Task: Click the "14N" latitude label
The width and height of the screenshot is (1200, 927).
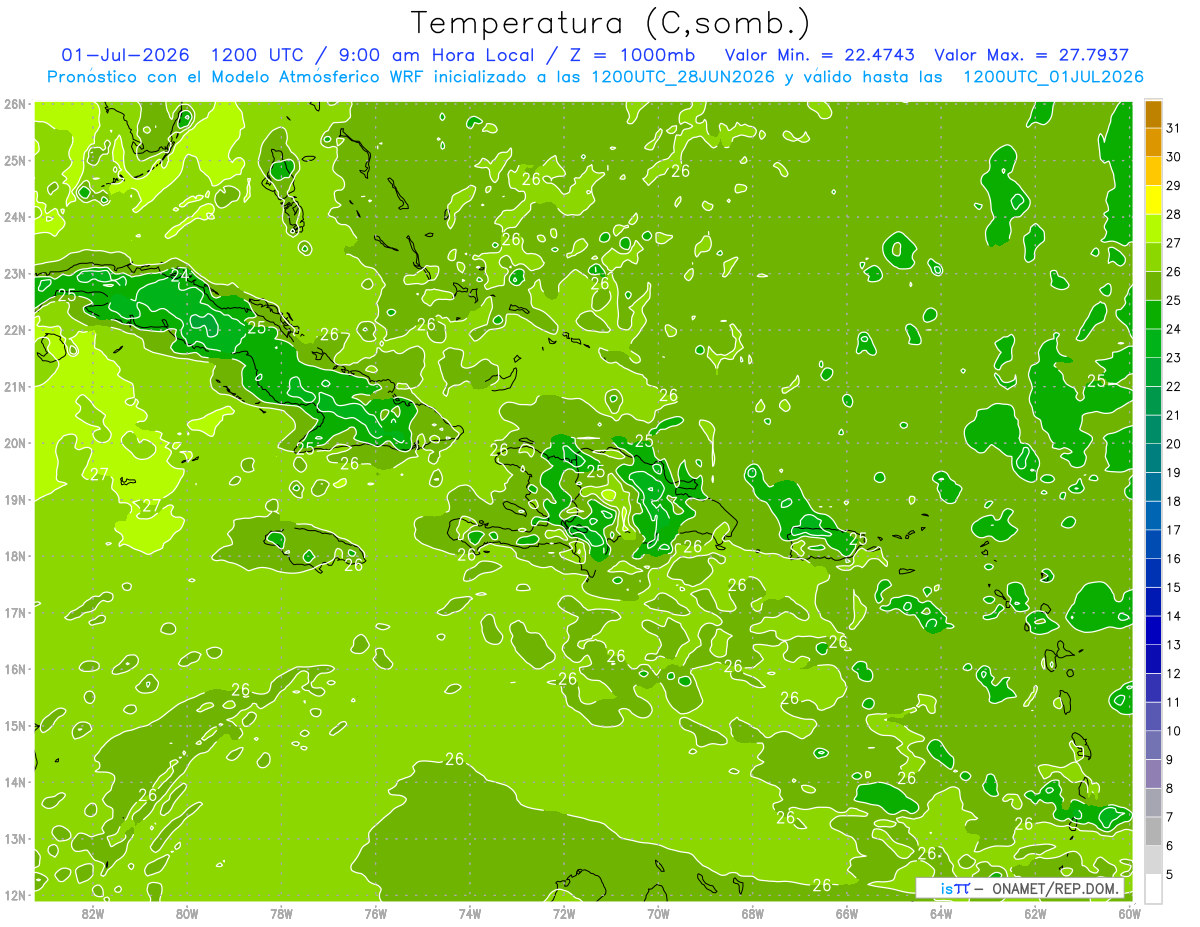Action: pos(15,782)
